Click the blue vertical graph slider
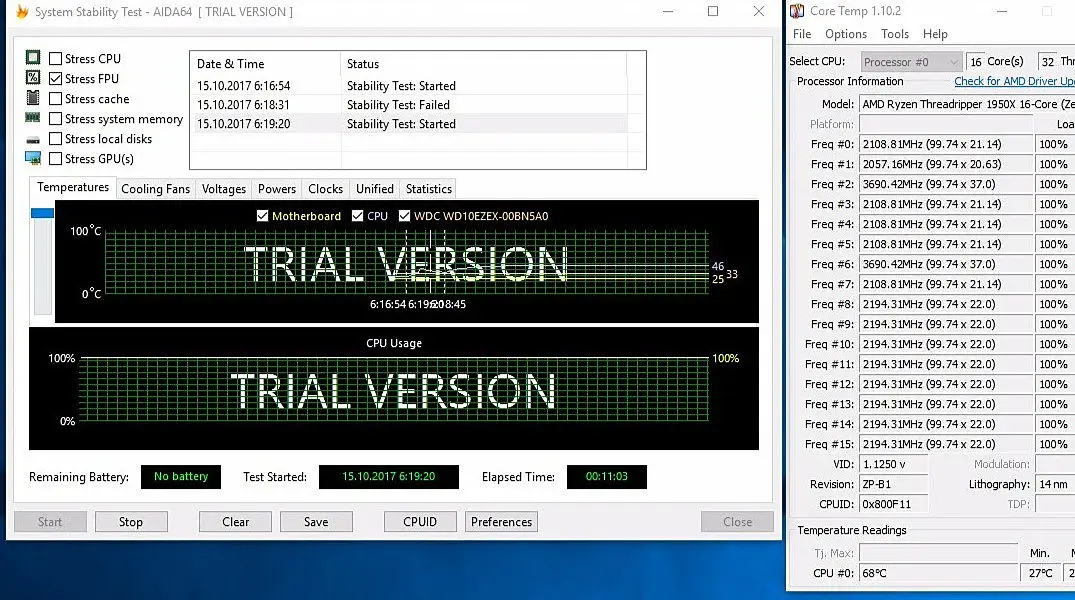The height and width of the screenshot is (600, 1075). coord(42,213)
